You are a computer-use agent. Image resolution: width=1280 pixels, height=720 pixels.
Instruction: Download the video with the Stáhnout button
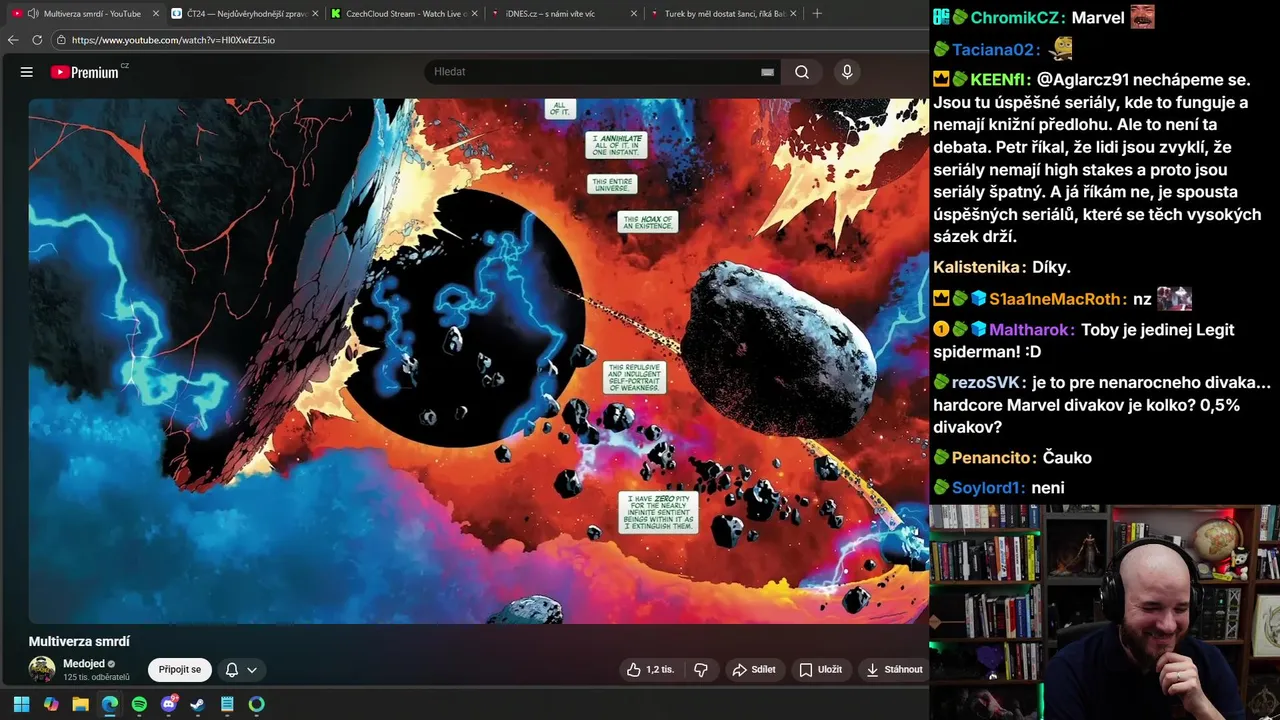click(x=894, y=670)
